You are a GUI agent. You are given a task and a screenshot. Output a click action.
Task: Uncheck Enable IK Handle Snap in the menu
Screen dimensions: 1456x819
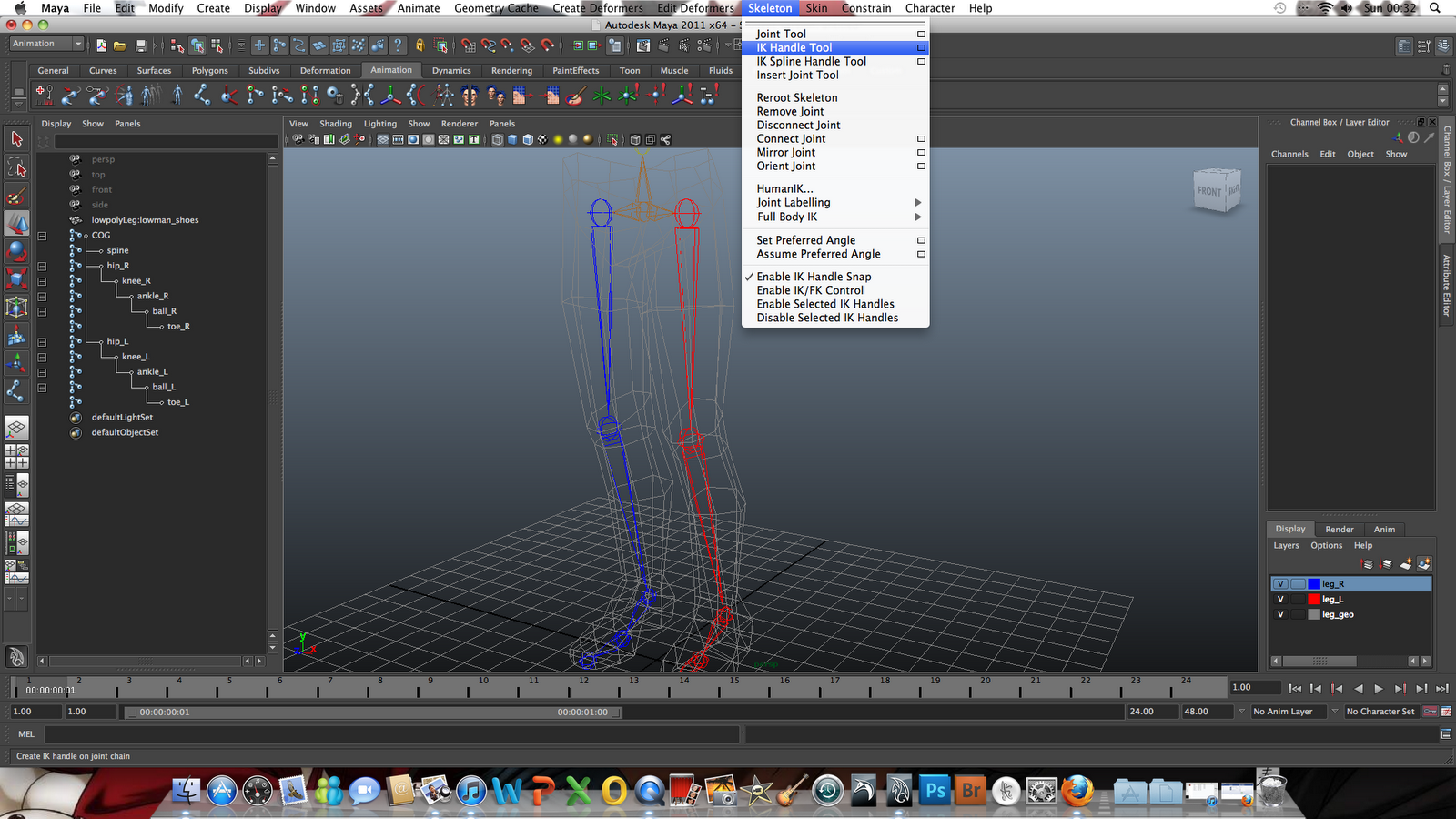pyautogui.click(x=813, y=276)
